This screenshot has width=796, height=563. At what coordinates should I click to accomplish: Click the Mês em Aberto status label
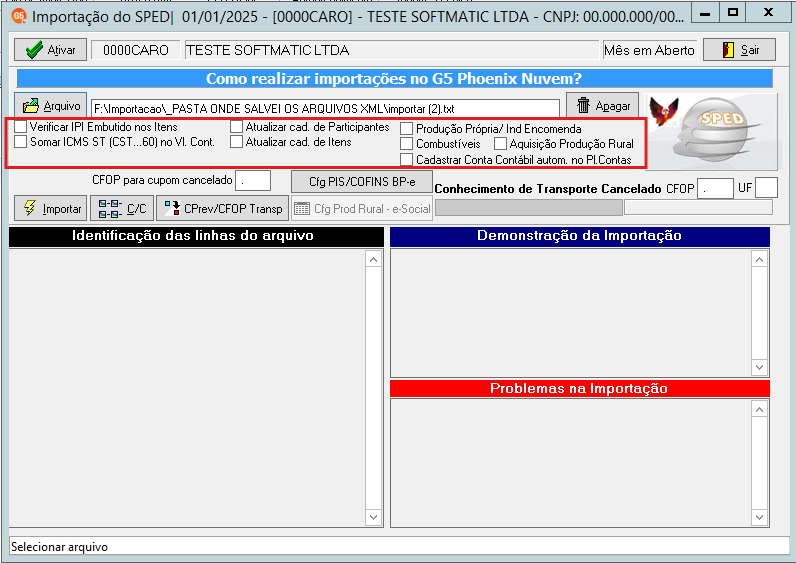click(649, 50)
